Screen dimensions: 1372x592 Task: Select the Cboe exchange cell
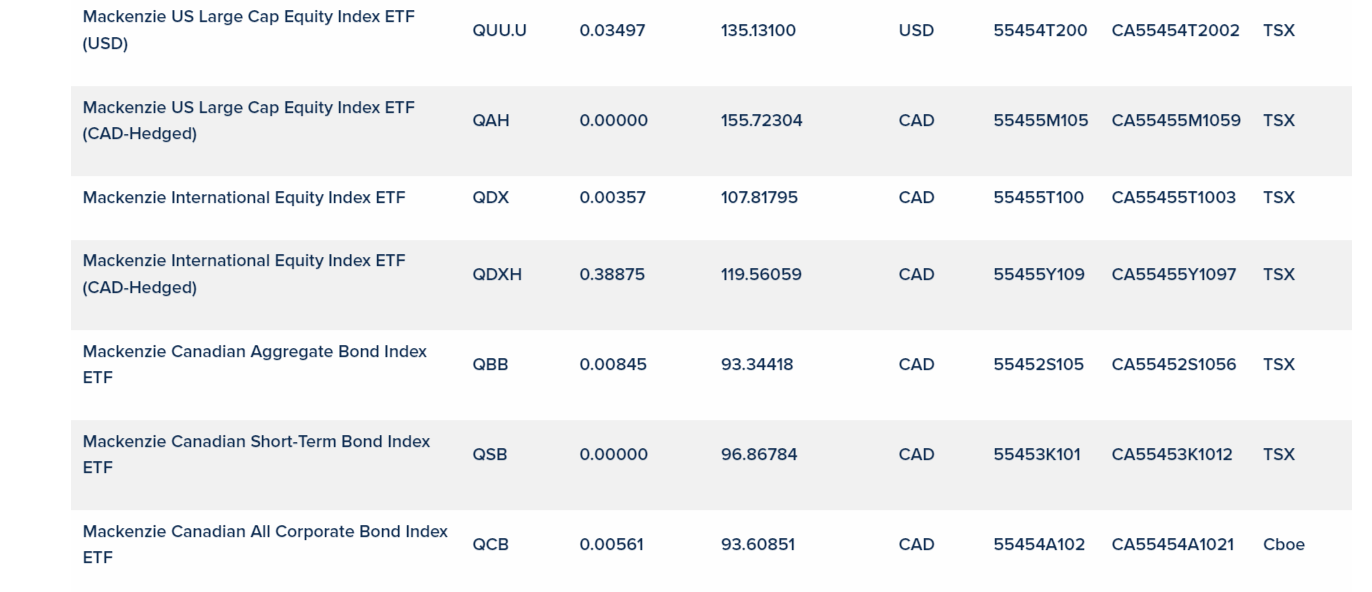(1284, 545)
